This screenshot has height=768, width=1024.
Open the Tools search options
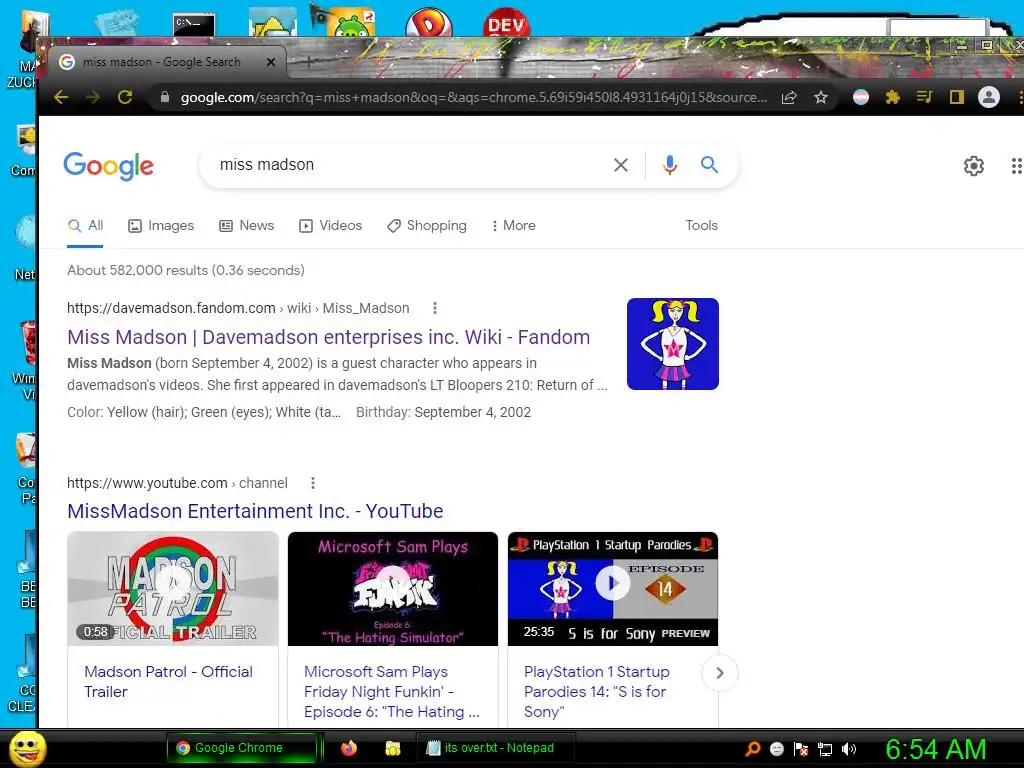point(701,225)
